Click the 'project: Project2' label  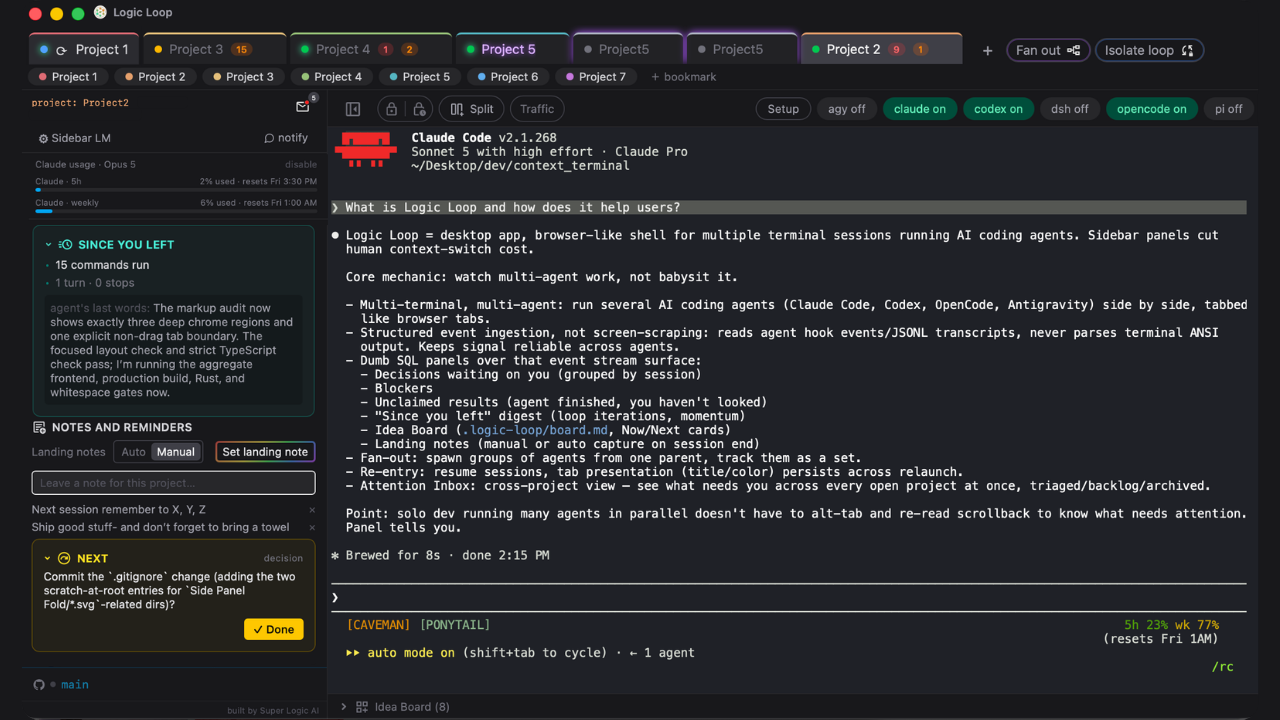pos(80,103)
